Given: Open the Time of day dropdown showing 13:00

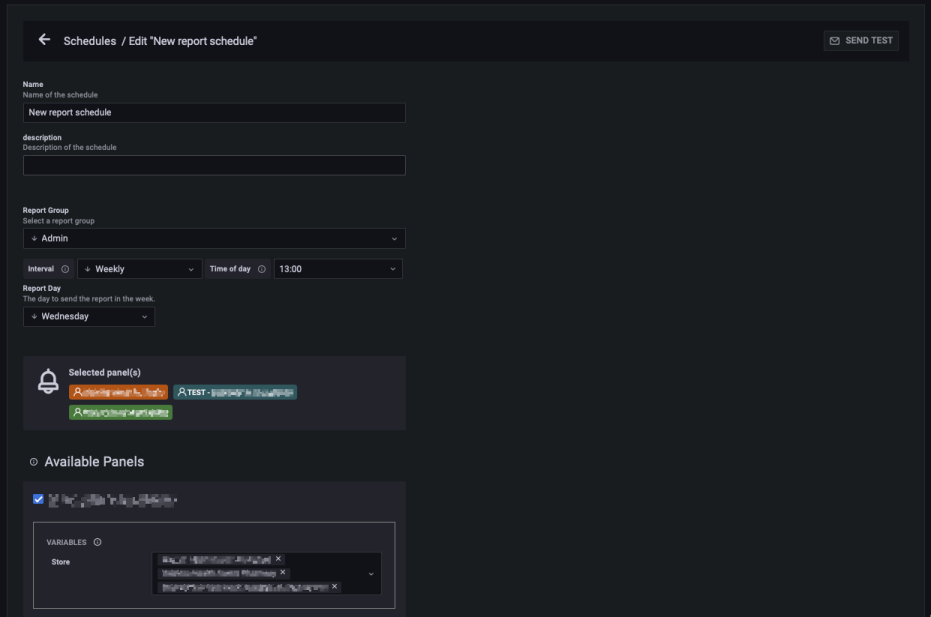Looking at the screenshot, I should (x=337, y=269).
